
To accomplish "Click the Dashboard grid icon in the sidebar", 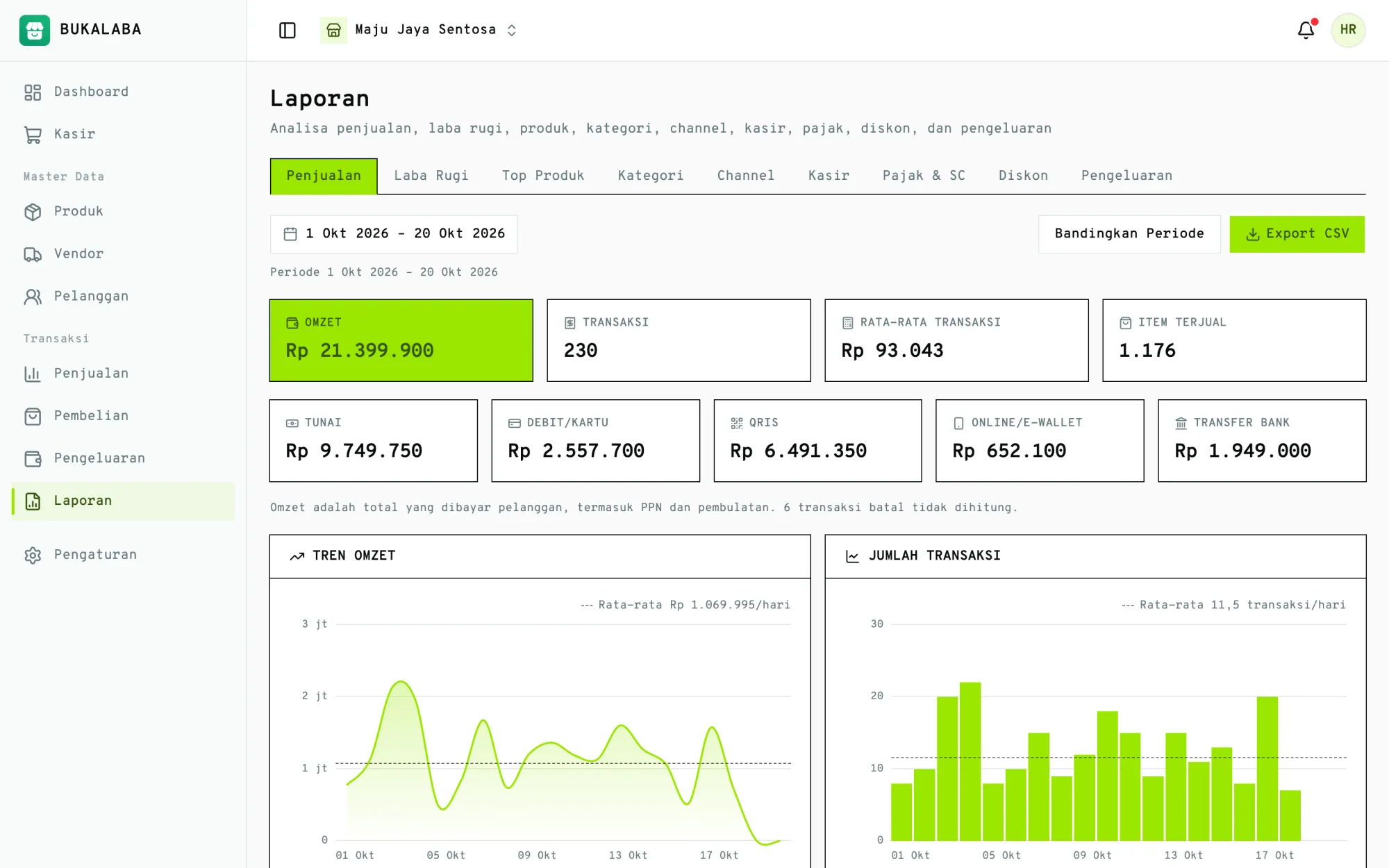I will click(33, 92).
